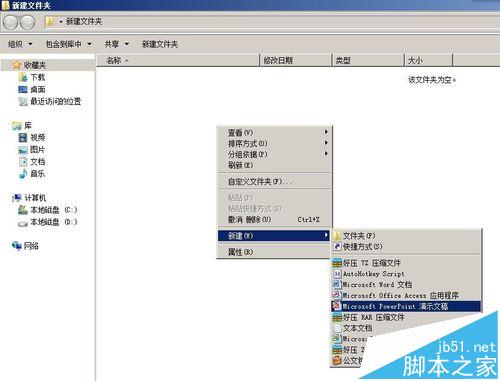
Task: Sort by the 类型 column header
Action: pyautogui.click(x=368, y=60)
